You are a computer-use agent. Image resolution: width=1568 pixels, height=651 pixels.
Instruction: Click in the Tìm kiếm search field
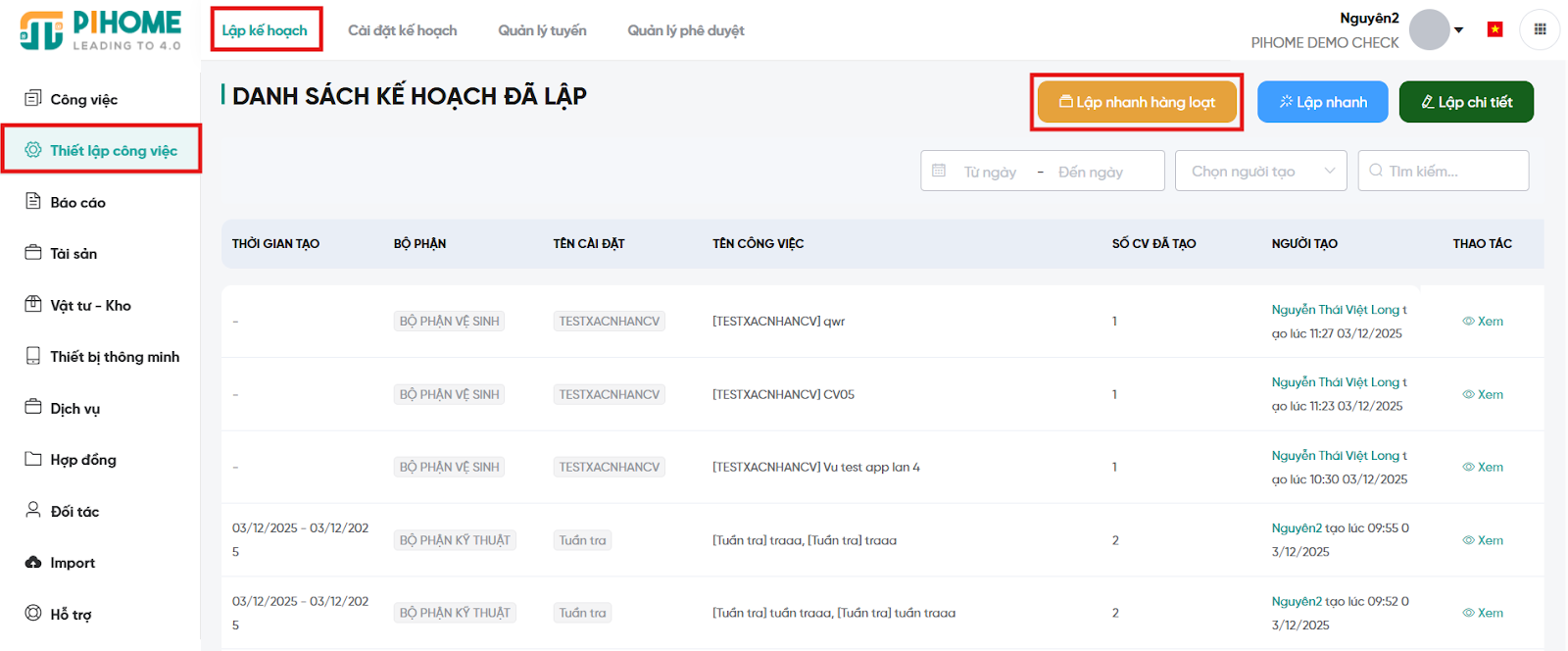[1450, 172]
